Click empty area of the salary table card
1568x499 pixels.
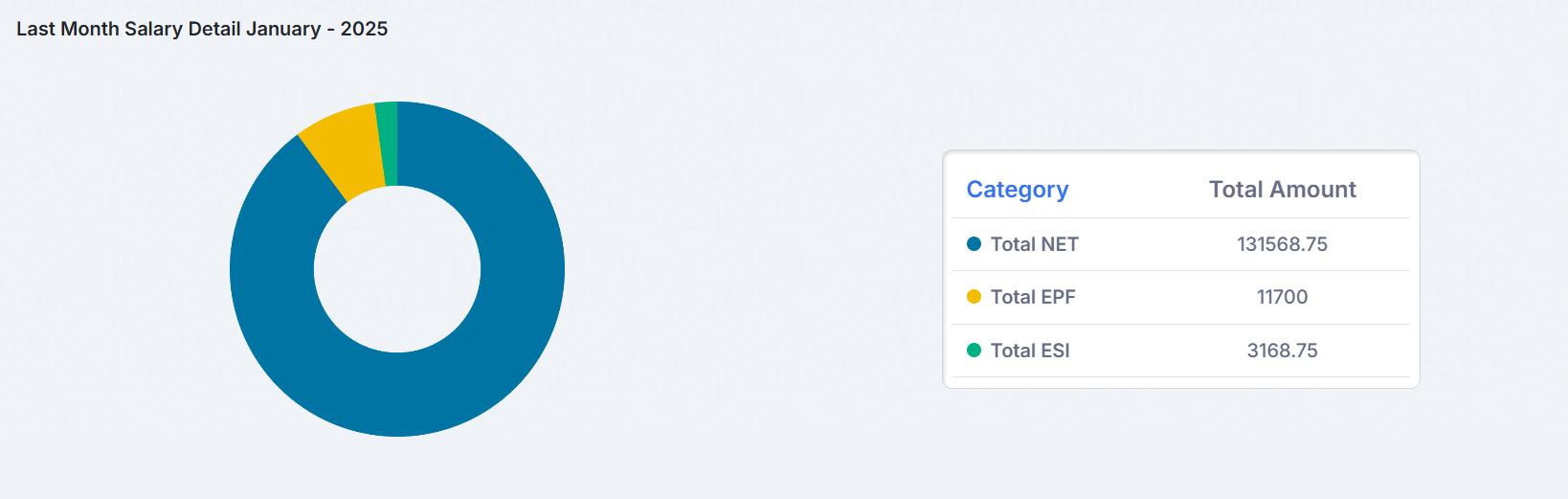1181,382
